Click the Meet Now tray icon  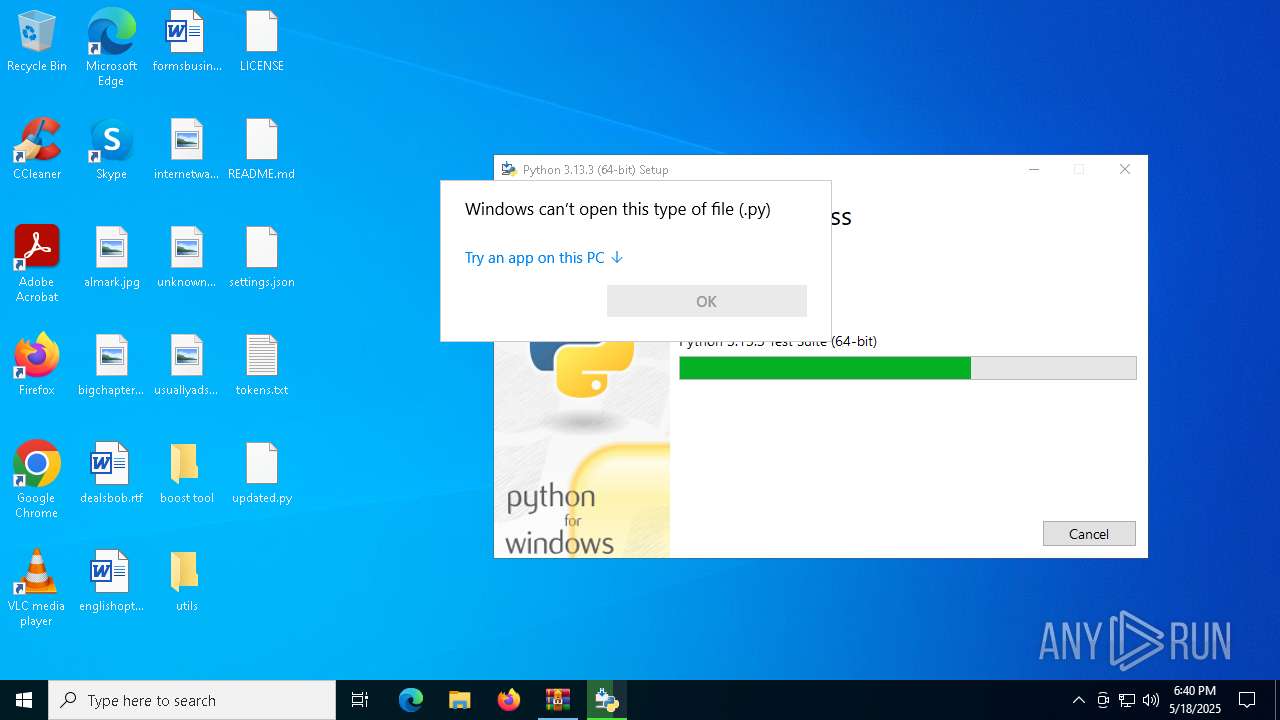tap(1103, 700)
